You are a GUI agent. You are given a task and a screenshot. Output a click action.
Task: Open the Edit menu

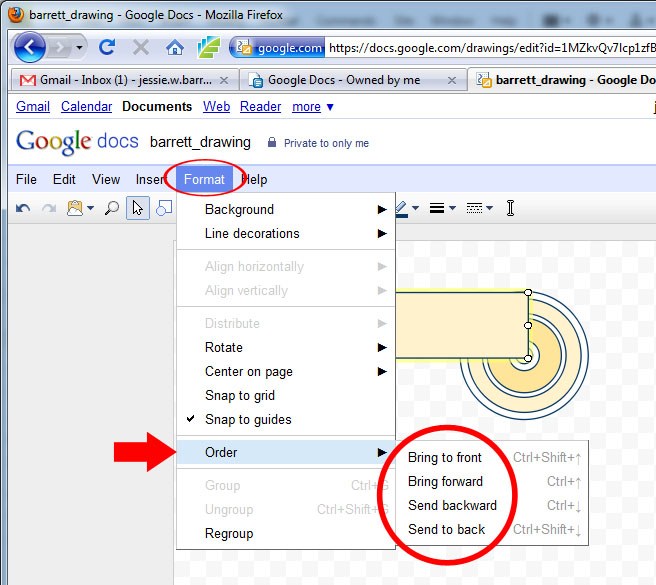point(64,180)
